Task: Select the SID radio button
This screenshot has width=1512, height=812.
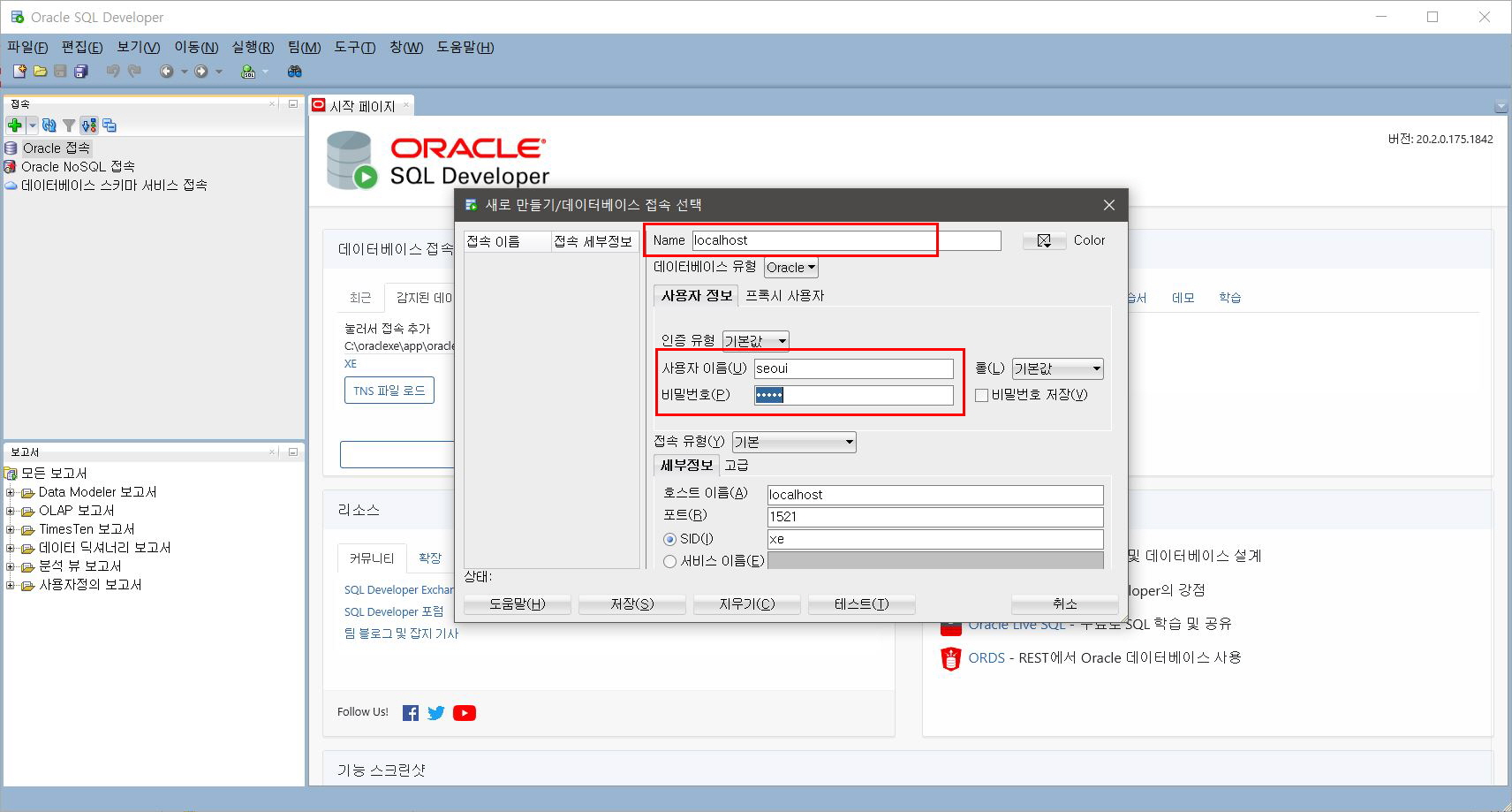Action: click(x=669, y=539)
